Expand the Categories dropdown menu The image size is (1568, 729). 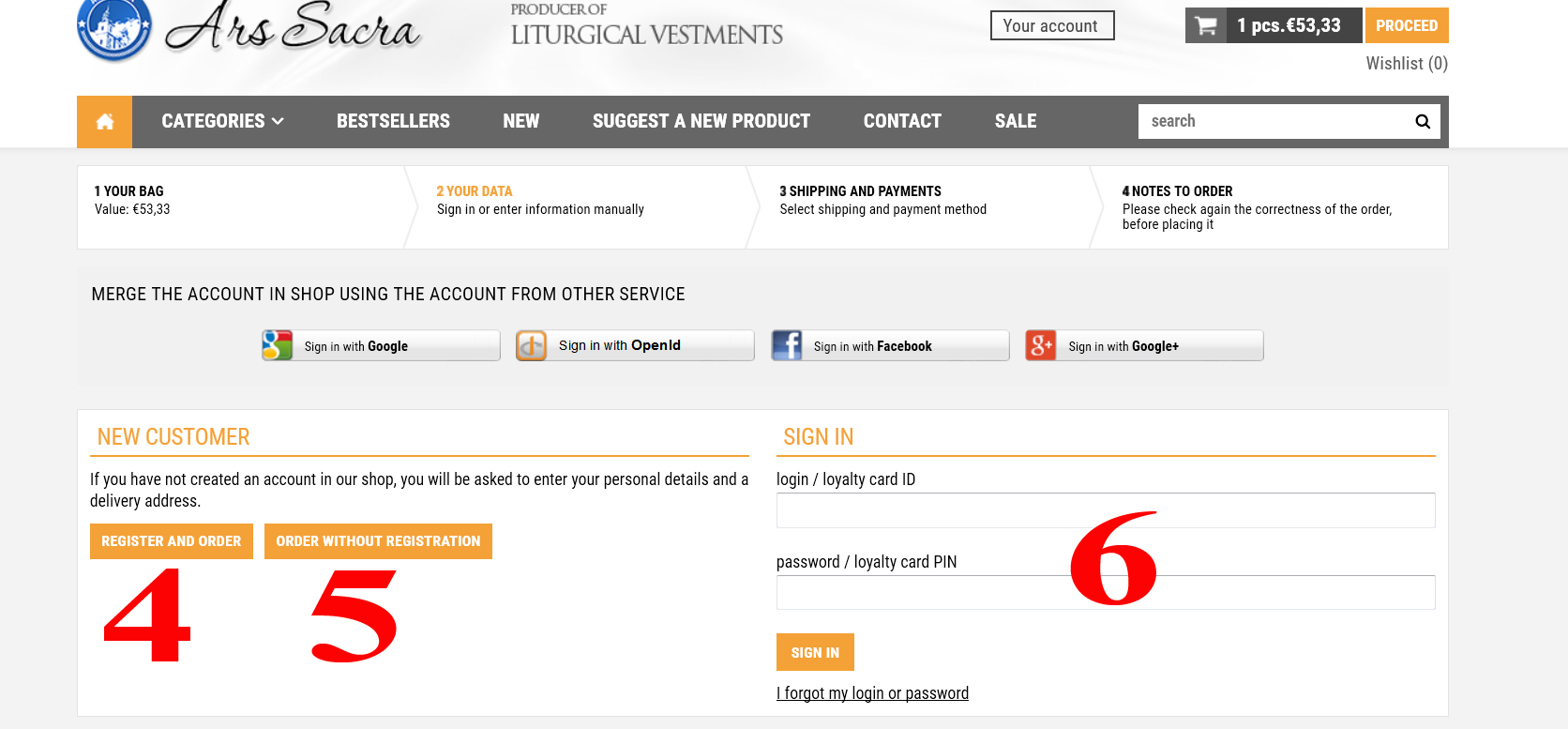[222, 121]
